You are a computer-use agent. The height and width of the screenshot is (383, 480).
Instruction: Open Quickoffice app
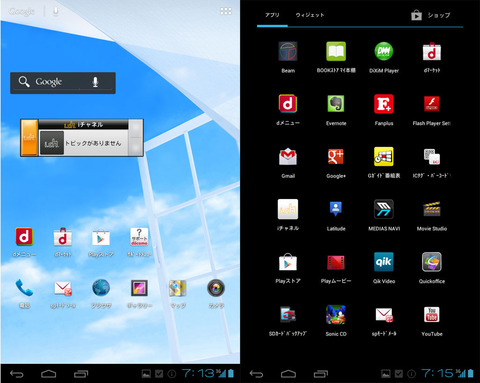[432, 262]
